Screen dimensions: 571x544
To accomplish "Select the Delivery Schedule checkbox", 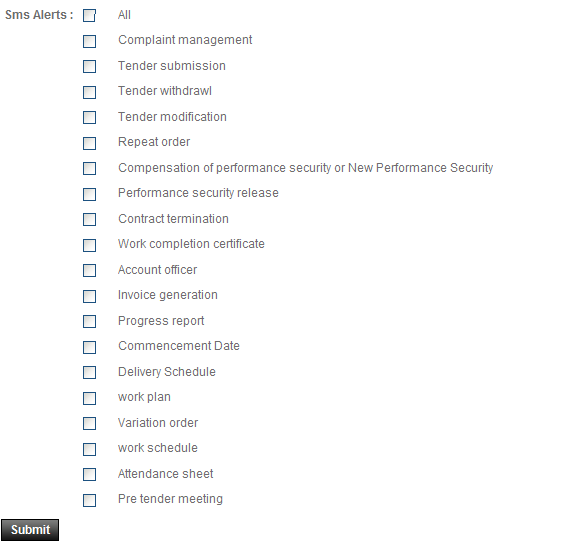I will coord(89,372).
